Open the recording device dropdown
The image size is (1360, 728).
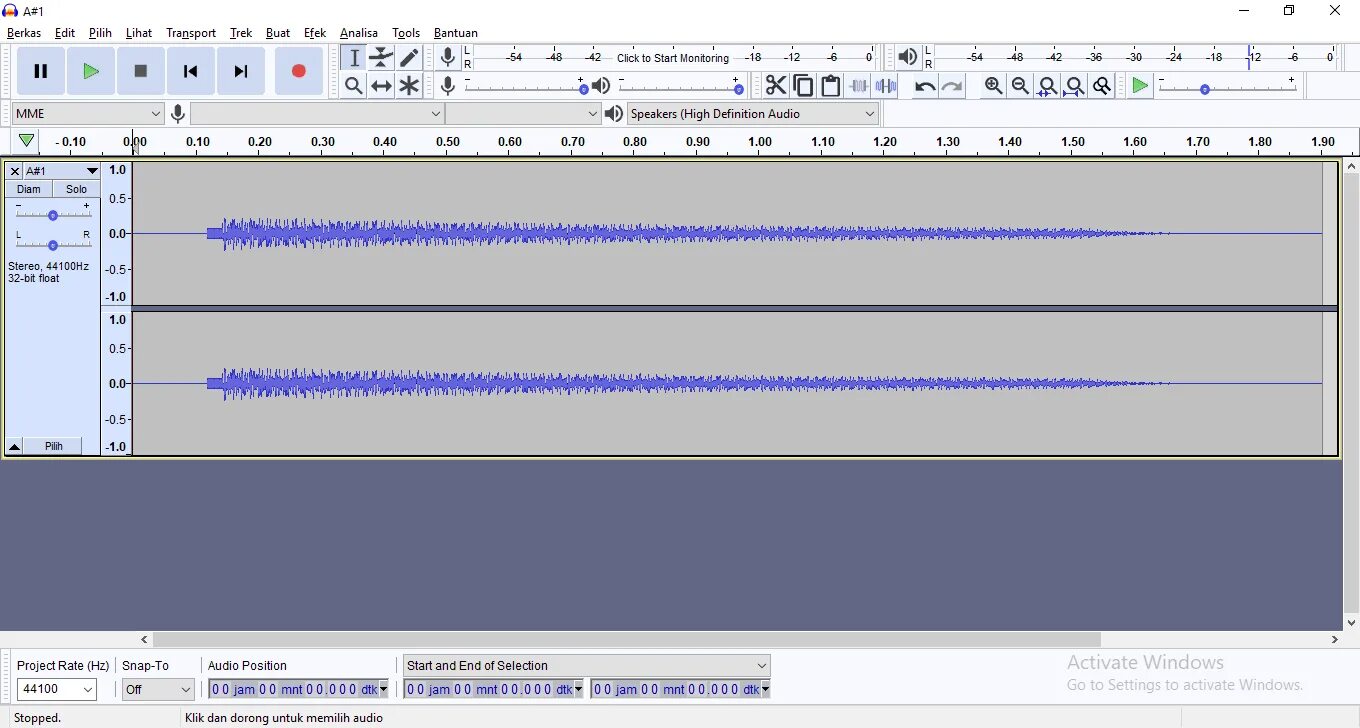pyautogui.click(x=318, y=114)
